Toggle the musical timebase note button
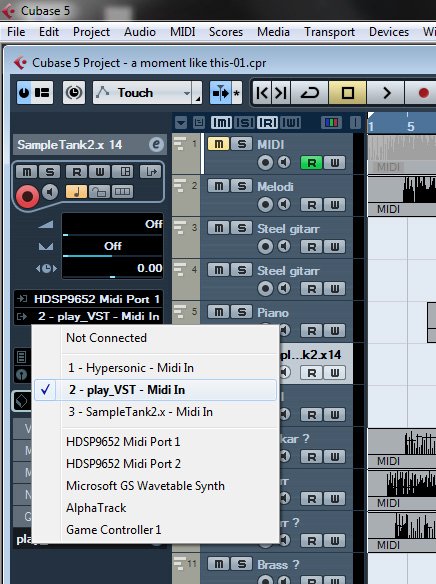The image size is (436, 584). tap(77, 192)
